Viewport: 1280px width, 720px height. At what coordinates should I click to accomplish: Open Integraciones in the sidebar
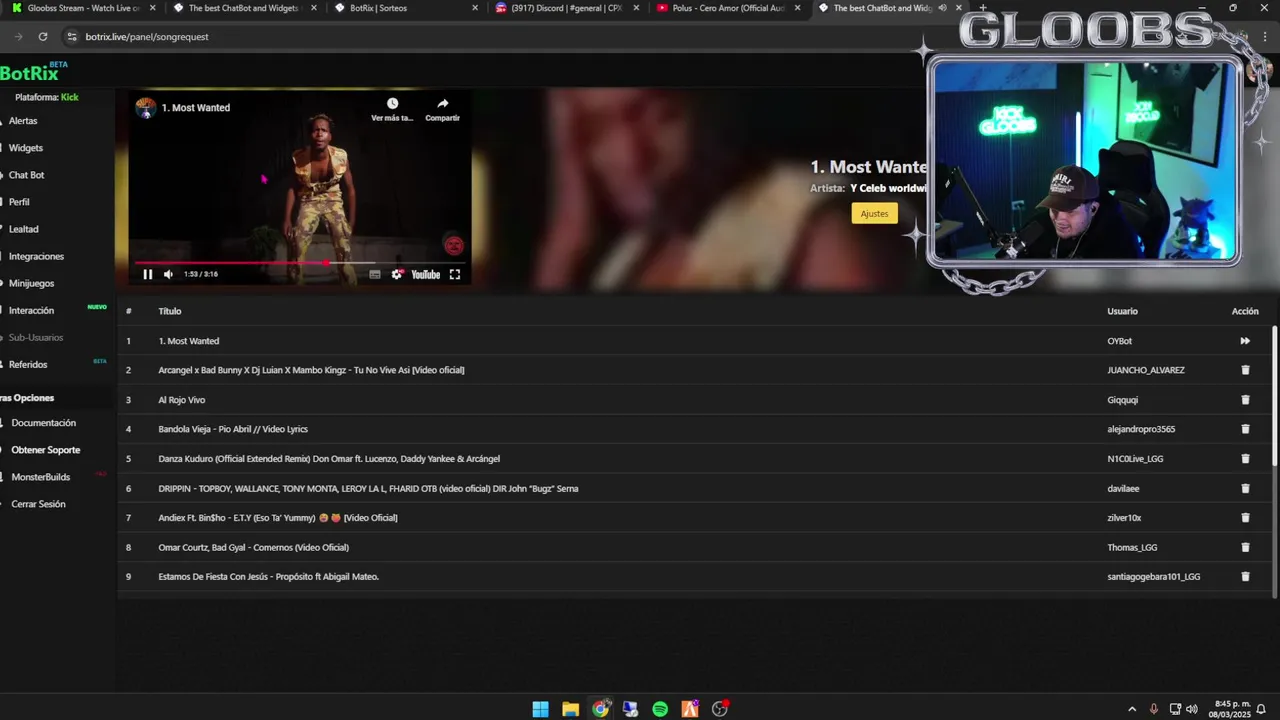[x=36, y=257]
